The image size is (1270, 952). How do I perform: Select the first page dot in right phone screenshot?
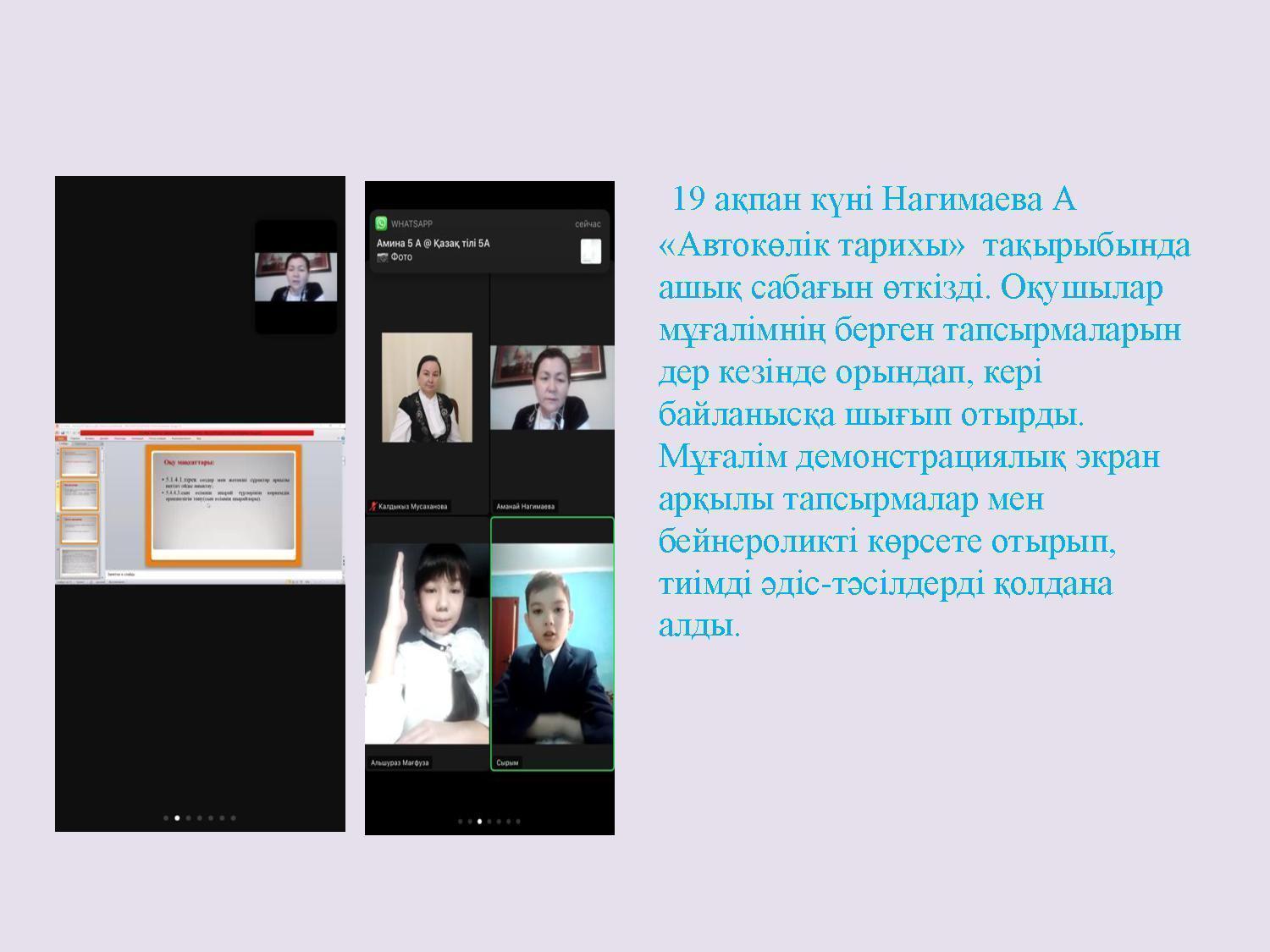tap(460, 821)
